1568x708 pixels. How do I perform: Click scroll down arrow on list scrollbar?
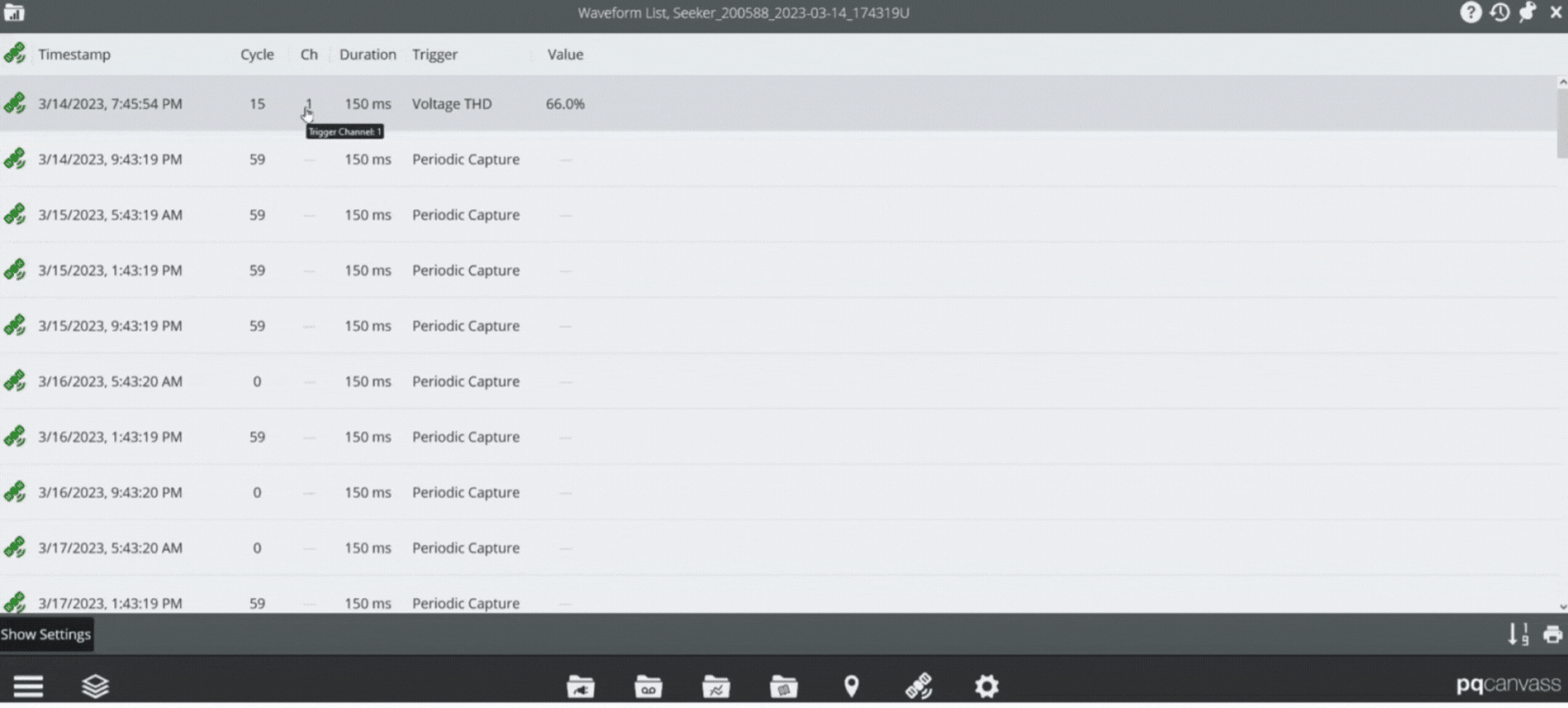point(1562,607)
